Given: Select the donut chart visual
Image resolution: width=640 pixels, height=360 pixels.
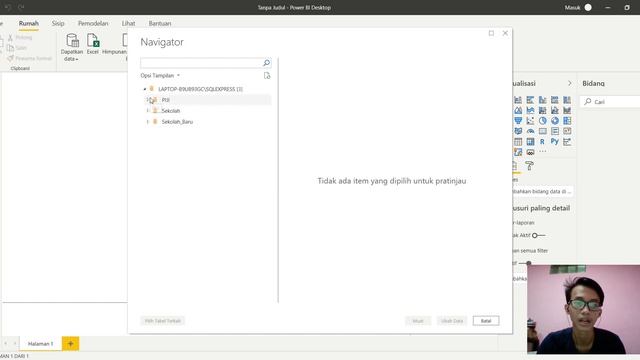Looking at the screenshot, I should point(555,121).
